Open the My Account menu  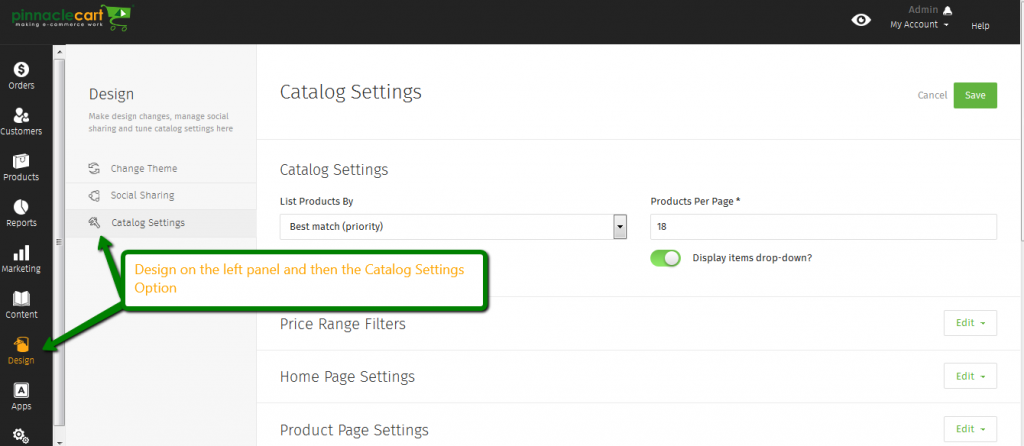coord(920,24)
